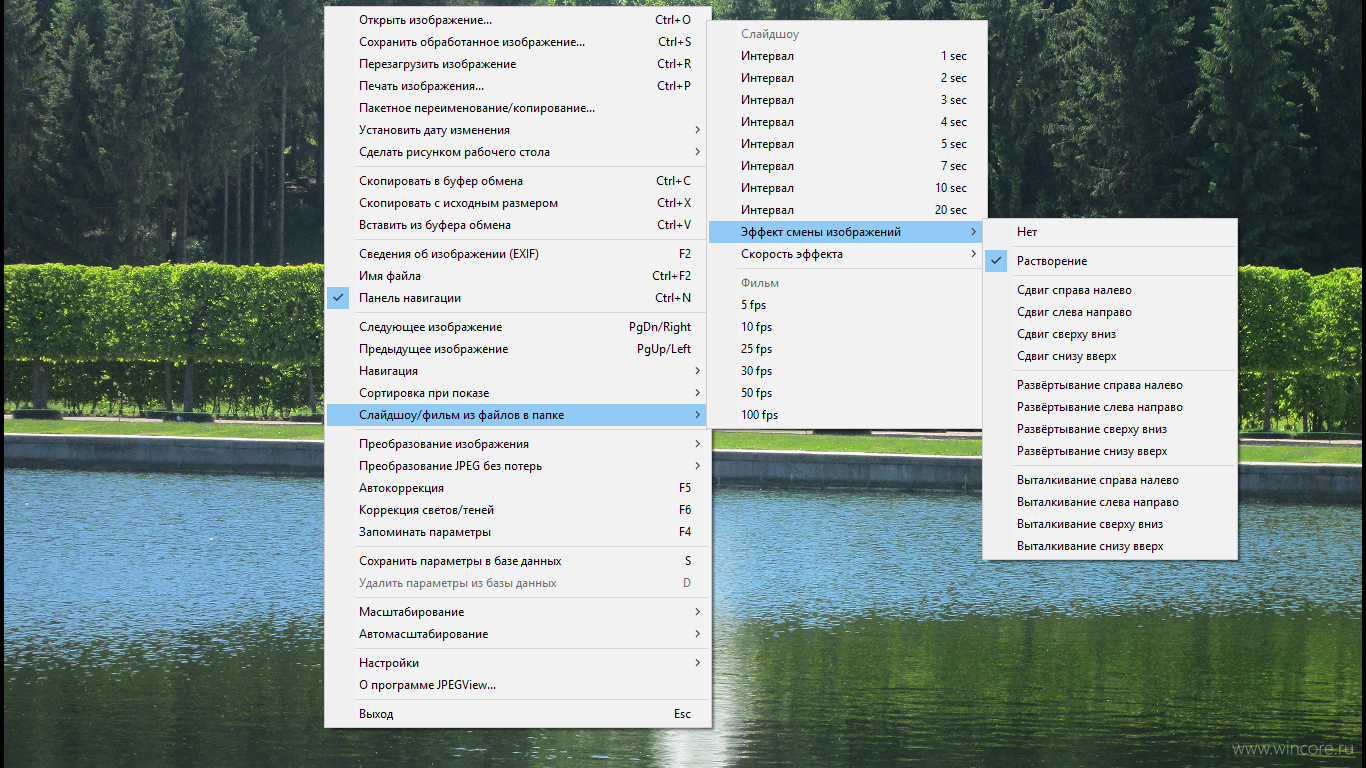This screenshot has width=1366, height=768.
Task: Set slideshow interval to 4 sec
Action: click(846, 122)
